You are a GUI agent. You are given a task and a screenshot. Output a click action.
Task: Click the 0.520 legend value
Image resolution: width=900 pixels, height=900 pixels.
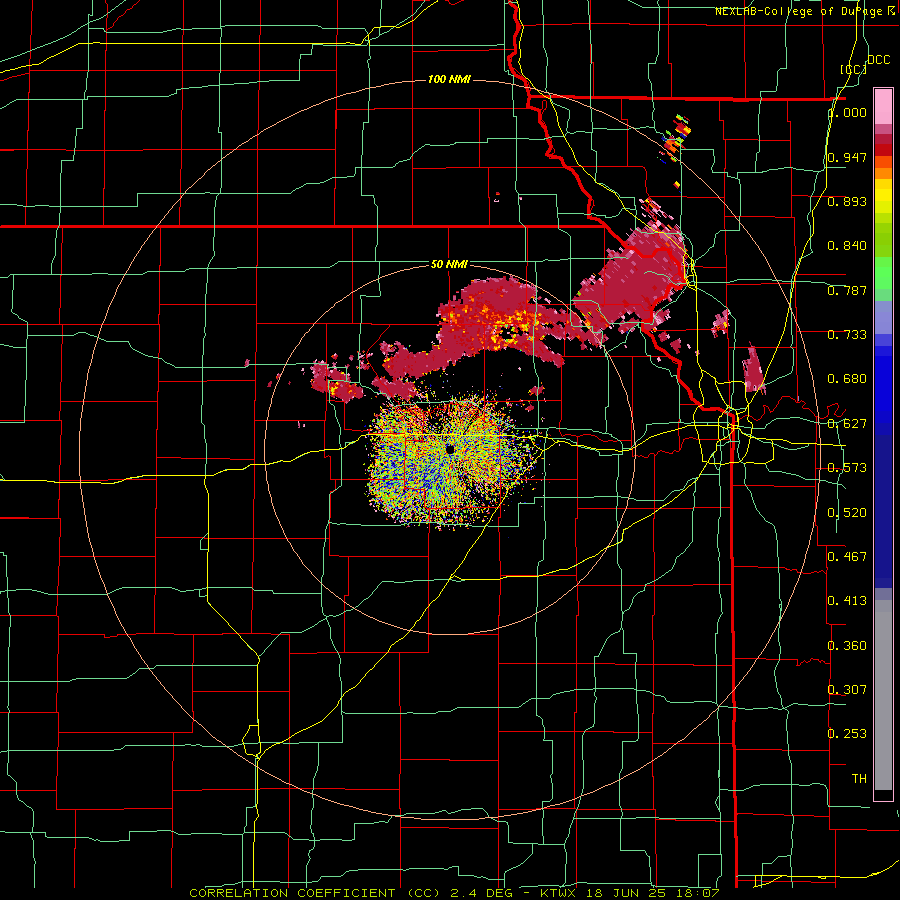point(847,512)
